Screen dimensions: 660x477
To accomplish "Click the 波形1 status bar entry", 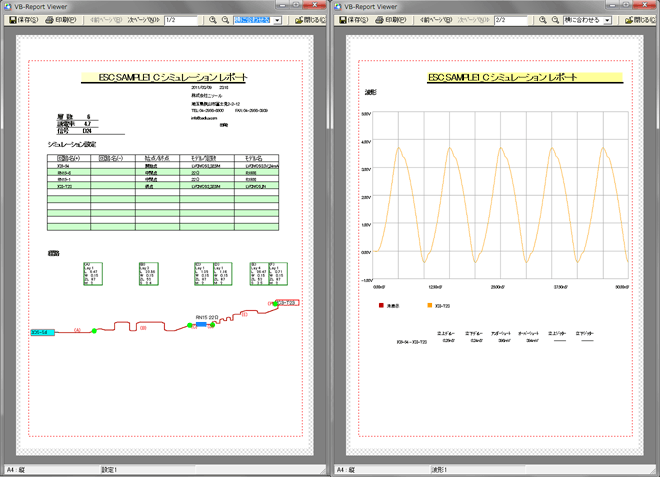I will [x=439, y=469].
